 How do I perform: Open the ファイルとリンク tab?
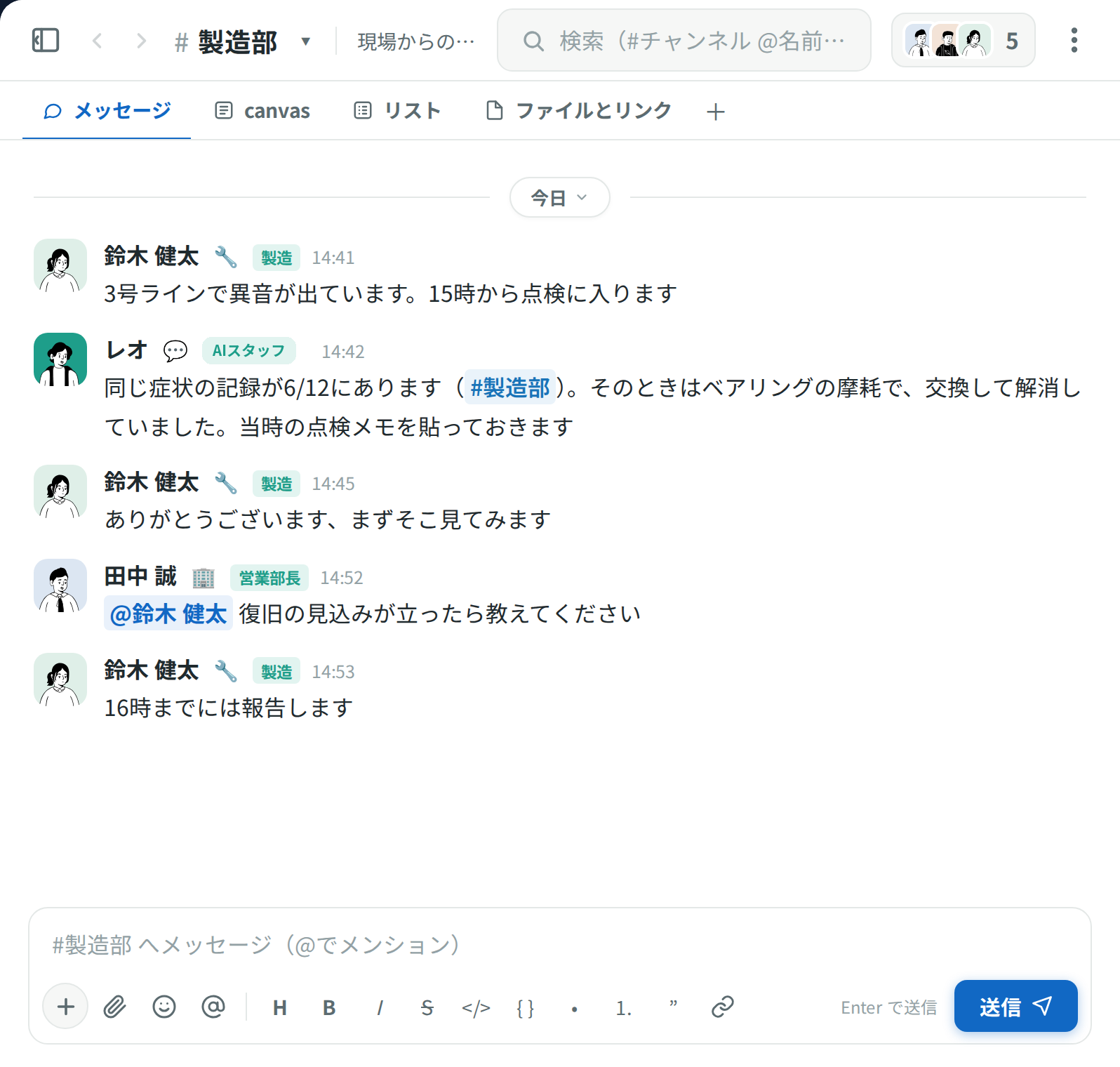pos(579,111)
